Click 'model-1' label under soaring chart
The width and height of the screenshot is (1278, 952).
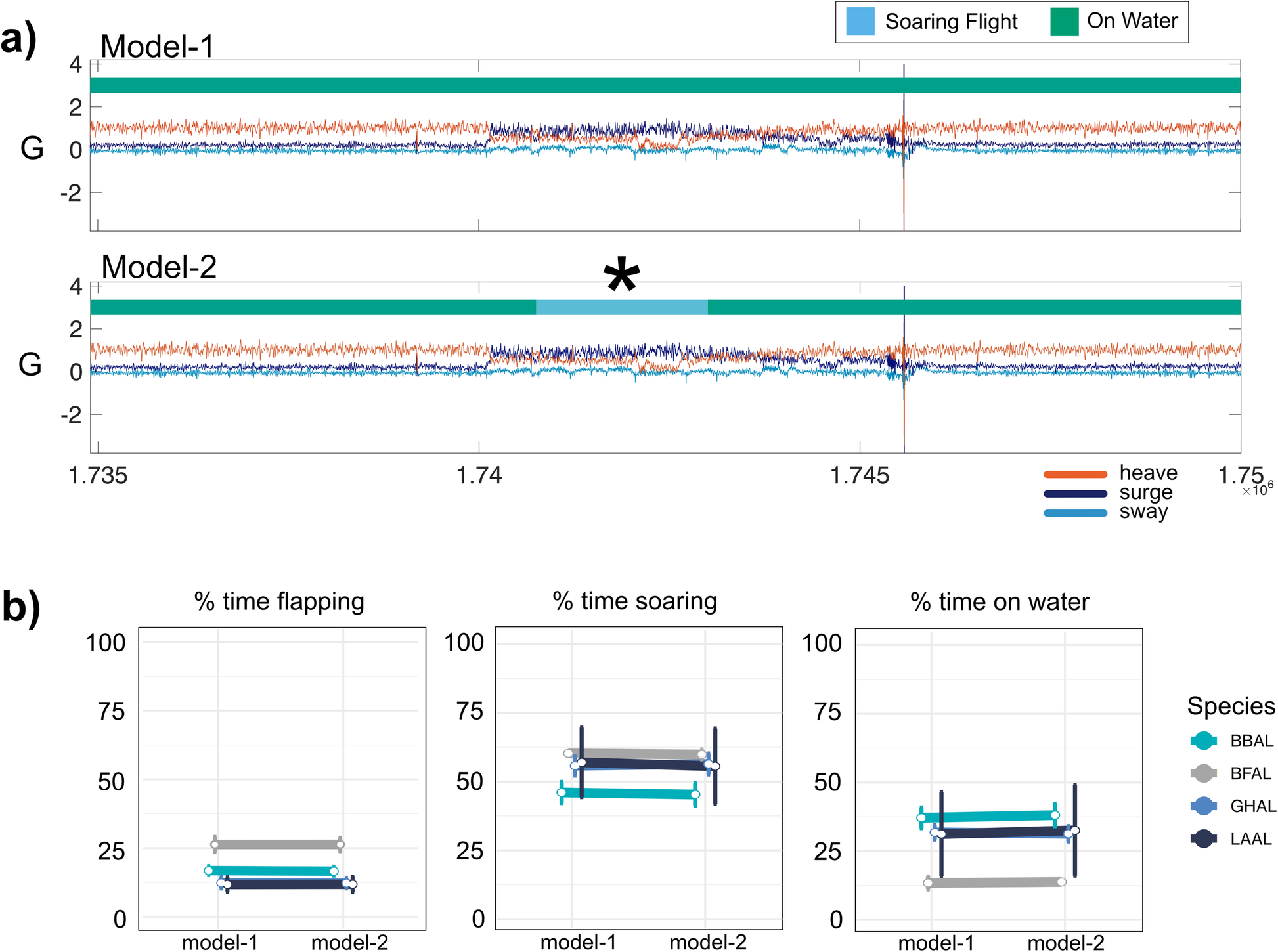pos(579,943)
